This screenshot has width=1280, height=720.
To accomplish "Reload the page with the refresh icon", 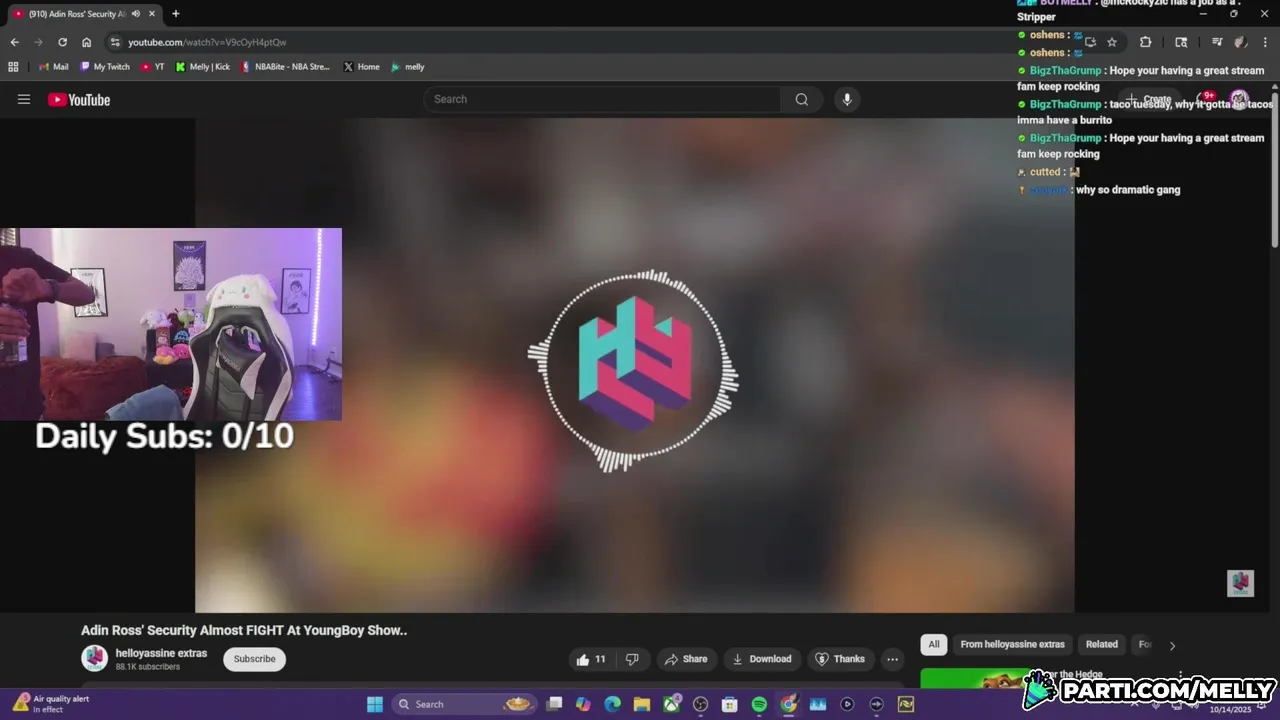I will tap(62, 42).
